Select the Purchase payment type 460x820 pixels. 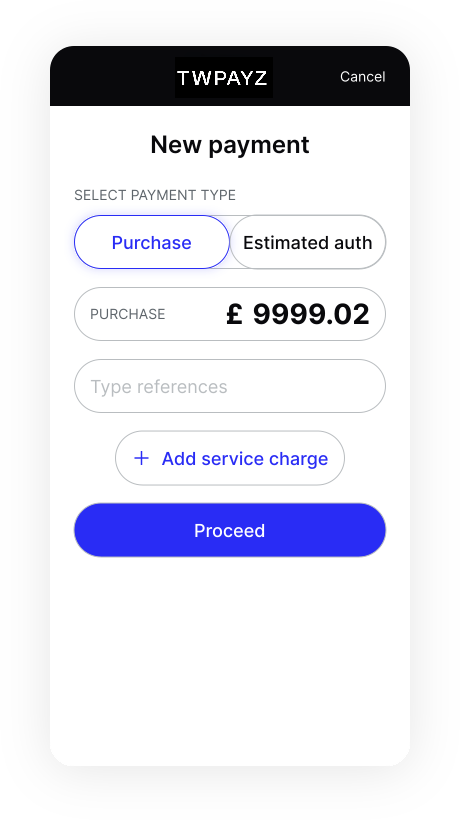tap(152, 242)
